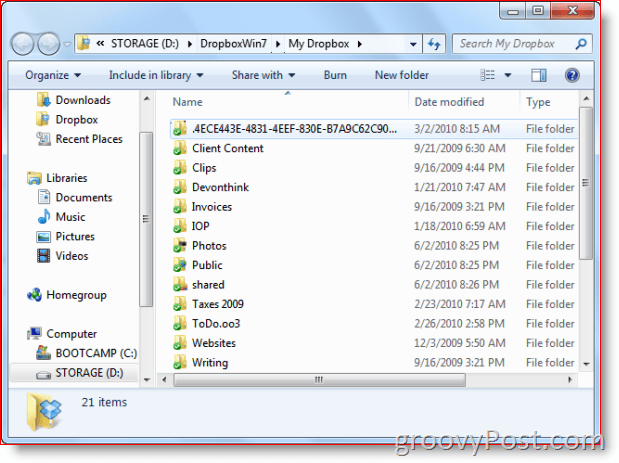Select the Invoices folder icon

point(180,207)
